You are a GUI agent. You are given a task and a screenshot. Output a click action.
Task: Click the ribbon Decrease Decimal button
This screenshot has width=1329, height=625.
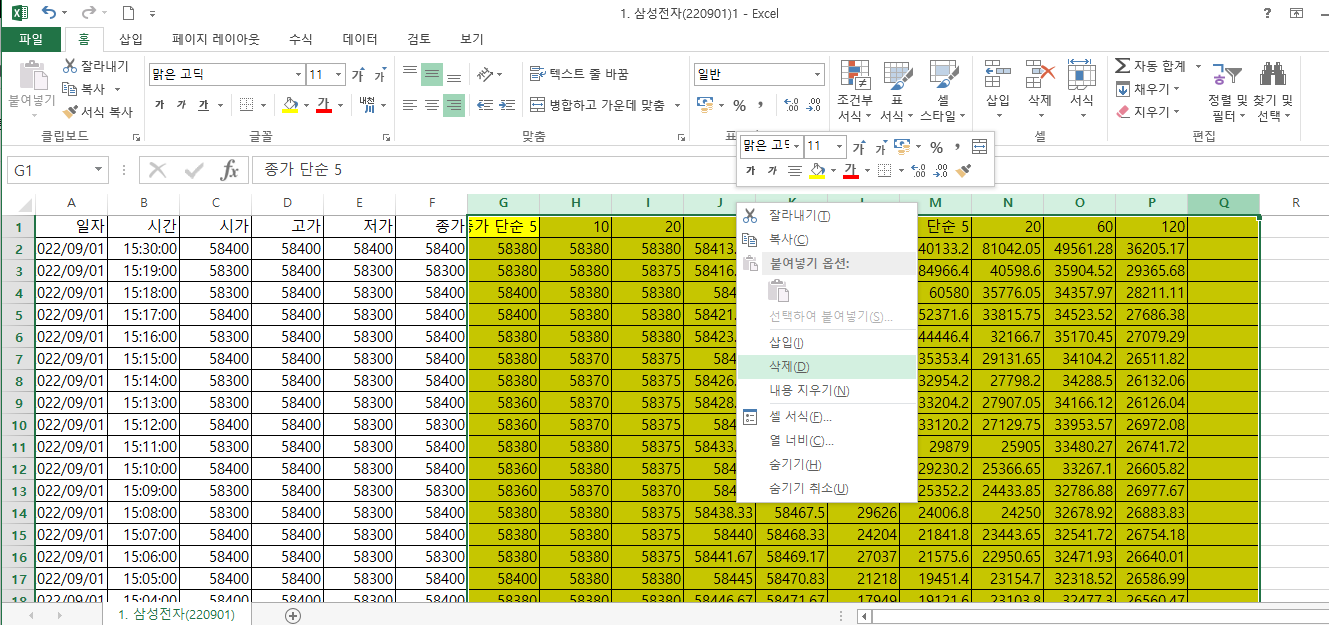(x=812, y=105)
